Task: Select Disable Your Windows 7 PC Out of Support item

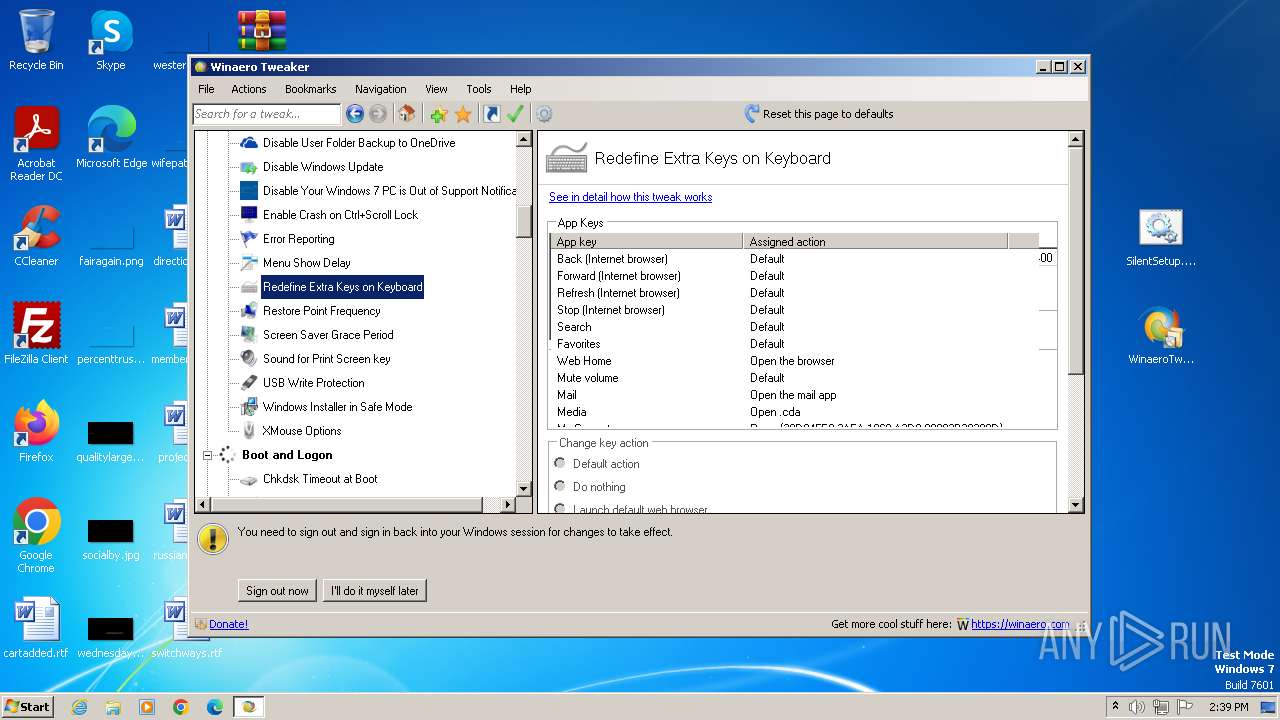Action: pos(389,191)
